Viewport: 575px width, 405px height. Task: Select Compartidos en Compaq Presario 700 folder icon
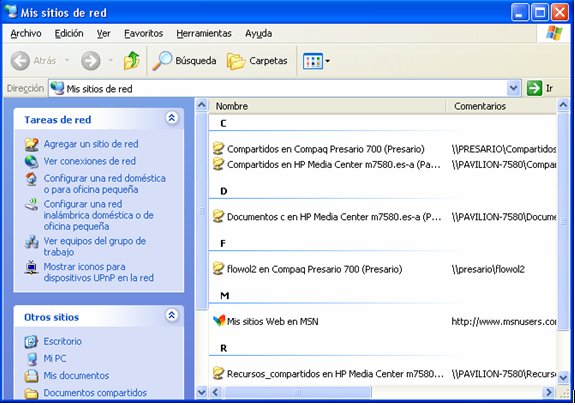tap(219, 148)
